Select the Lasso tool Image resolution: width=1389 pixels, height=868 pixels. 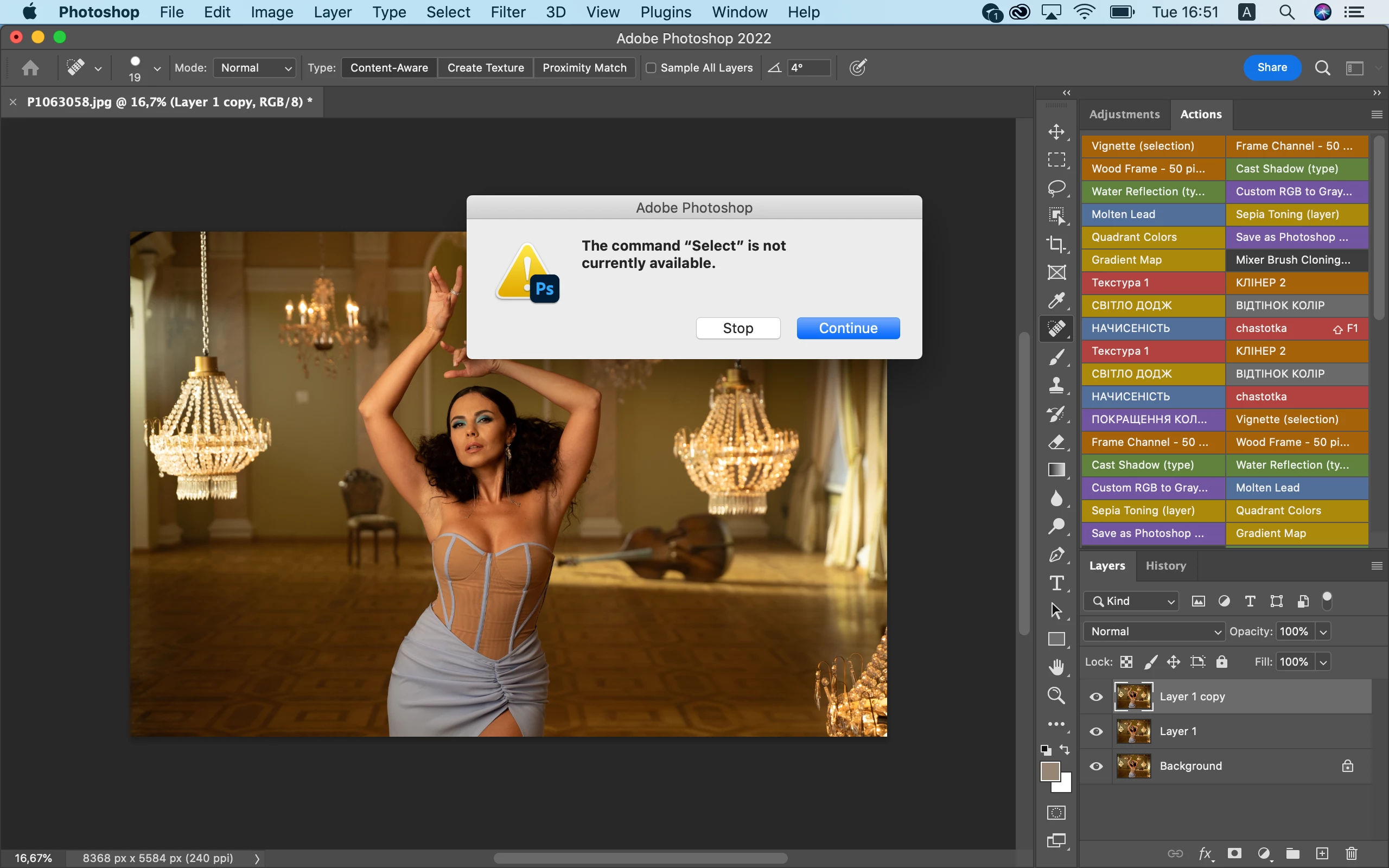click(1056, 188)
